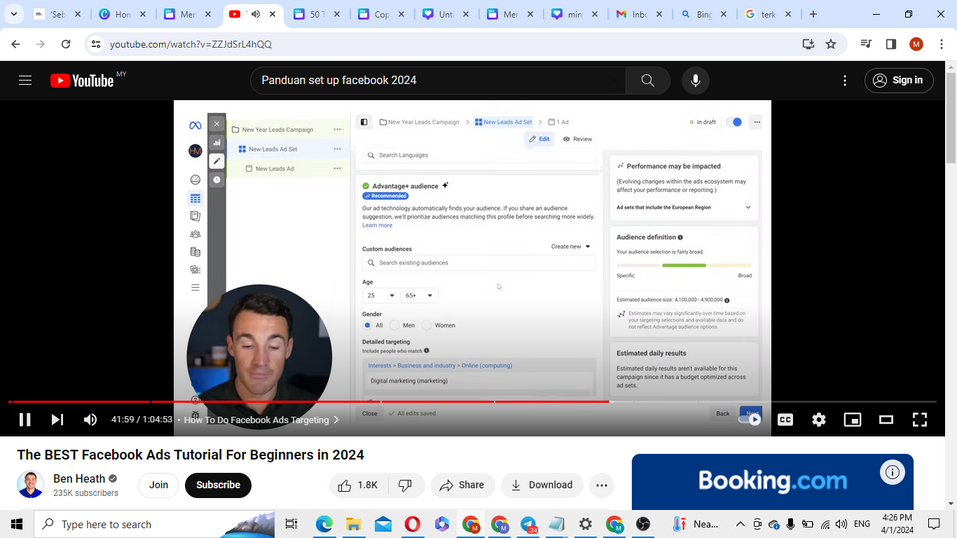Screen dimensions: 957x538
Task: Toggle Chrome side panel
Action: (x=891, y=44)
